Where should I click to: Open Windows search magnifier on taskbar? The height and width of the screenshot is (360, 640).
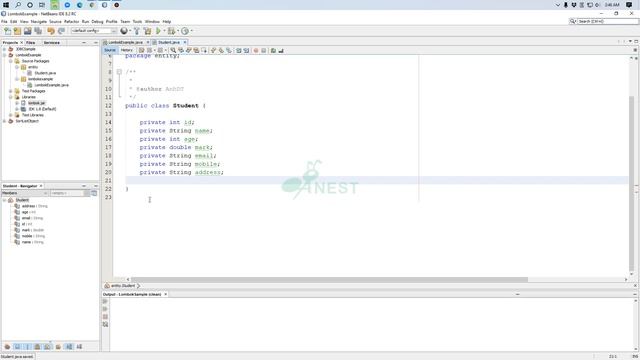pyautogui.click(x=18, y=5)
